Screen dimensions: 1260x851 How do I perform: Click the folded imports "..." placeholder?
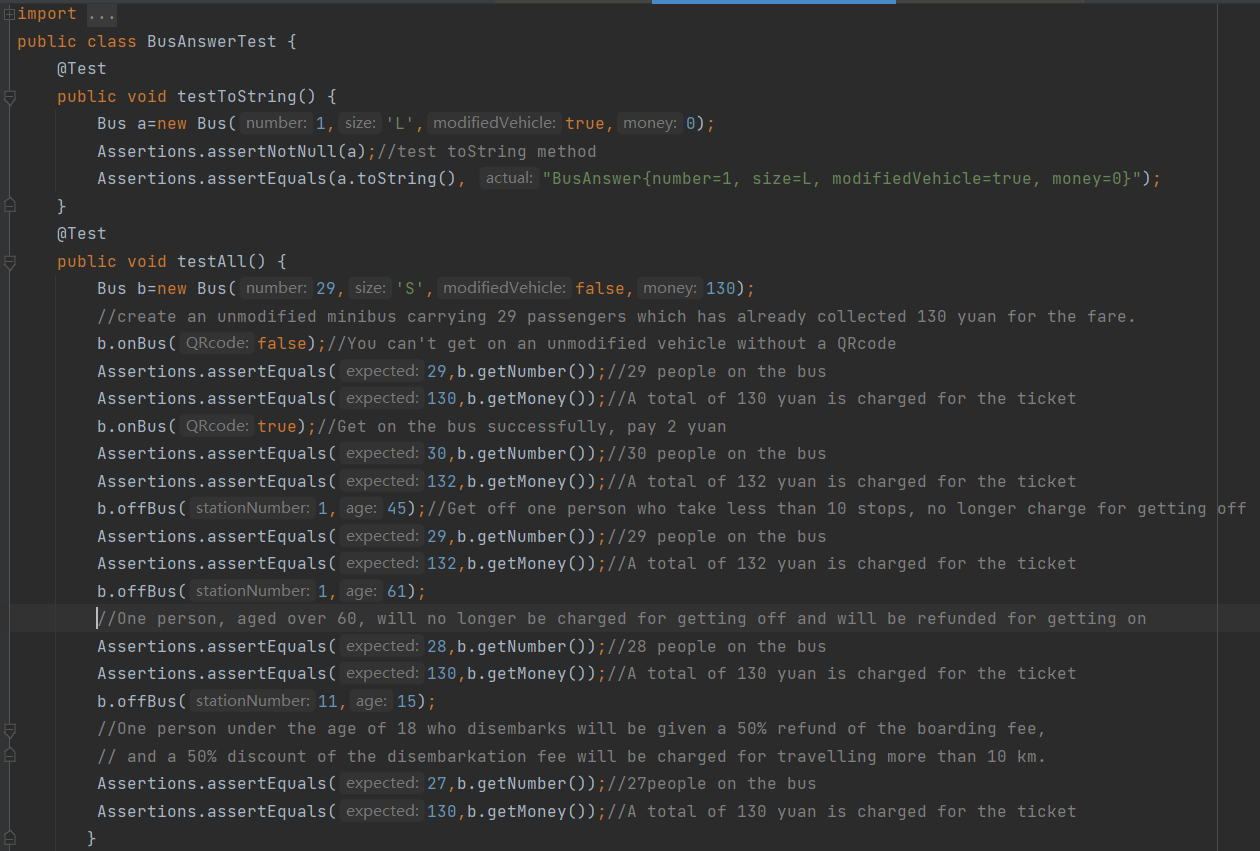pos(101,14)
